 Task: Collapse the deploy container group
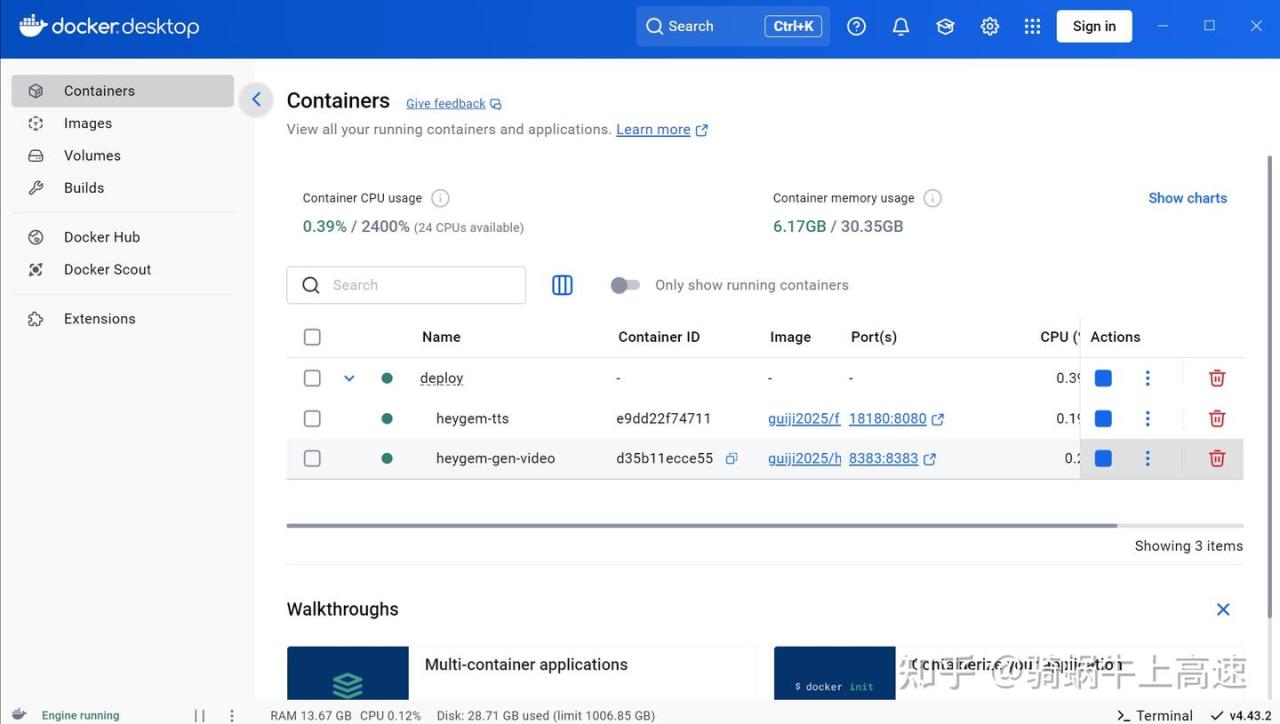point(349,378)
